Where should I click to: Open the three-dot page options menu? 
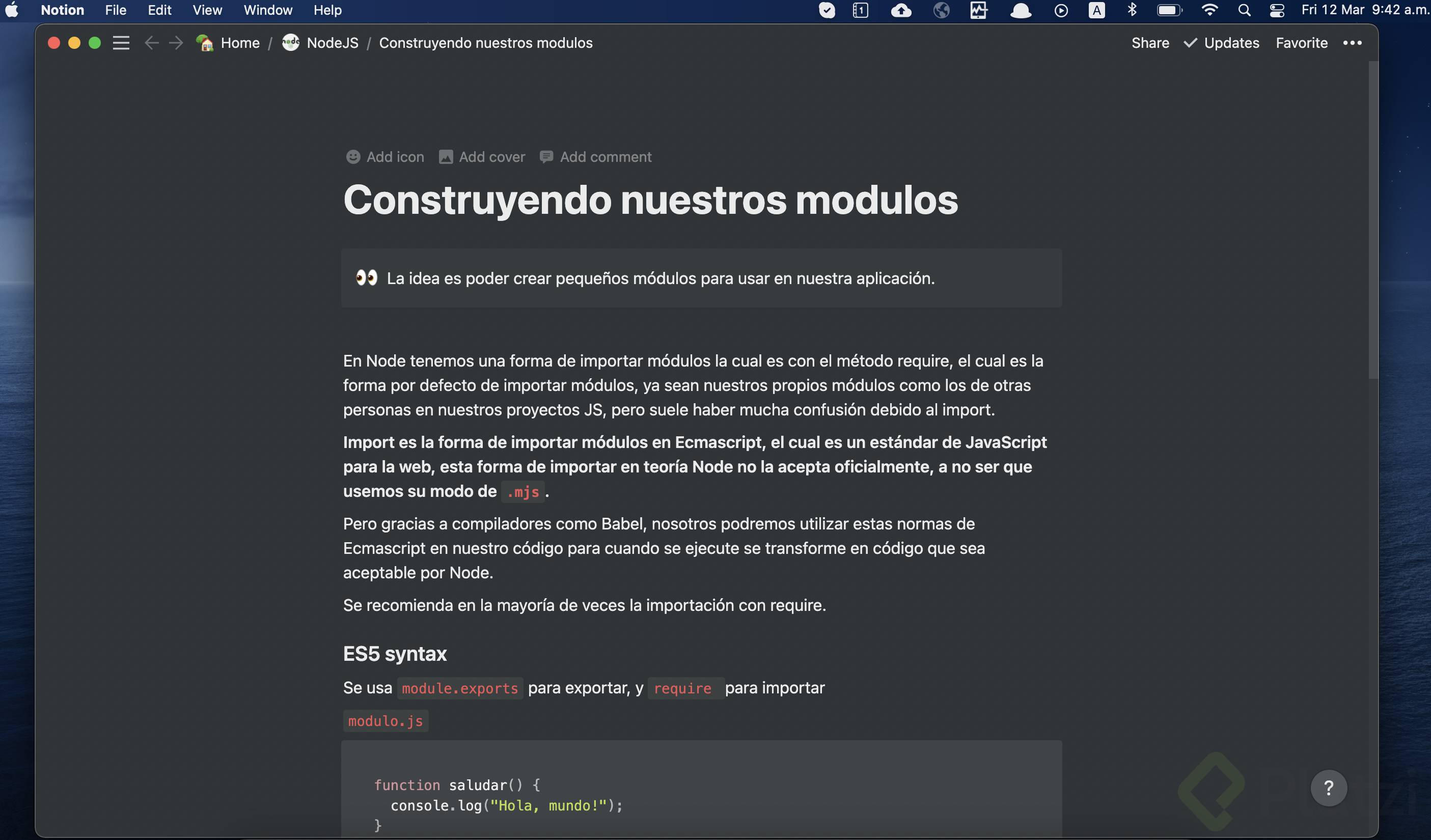pos(1352,43)
